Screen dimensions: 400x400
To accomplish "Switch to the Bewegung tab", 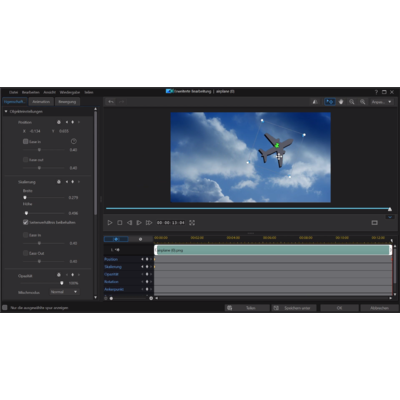I will (67, 102).
